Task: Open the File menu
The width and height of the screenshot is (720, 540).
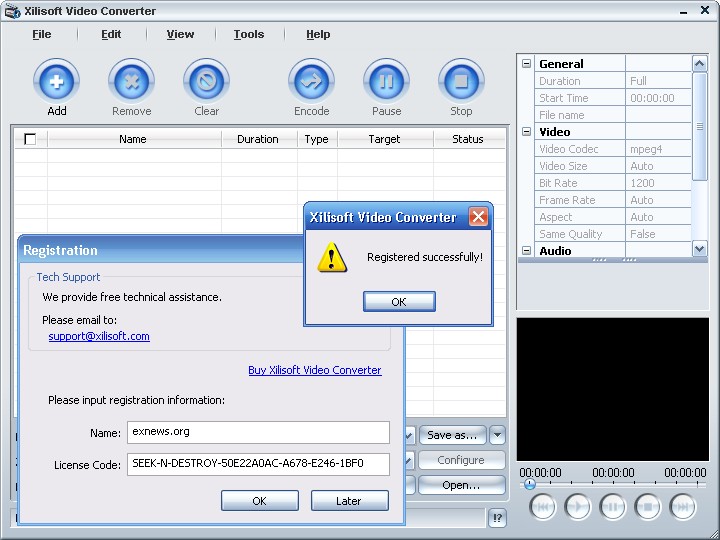Action: pos(42,34)
